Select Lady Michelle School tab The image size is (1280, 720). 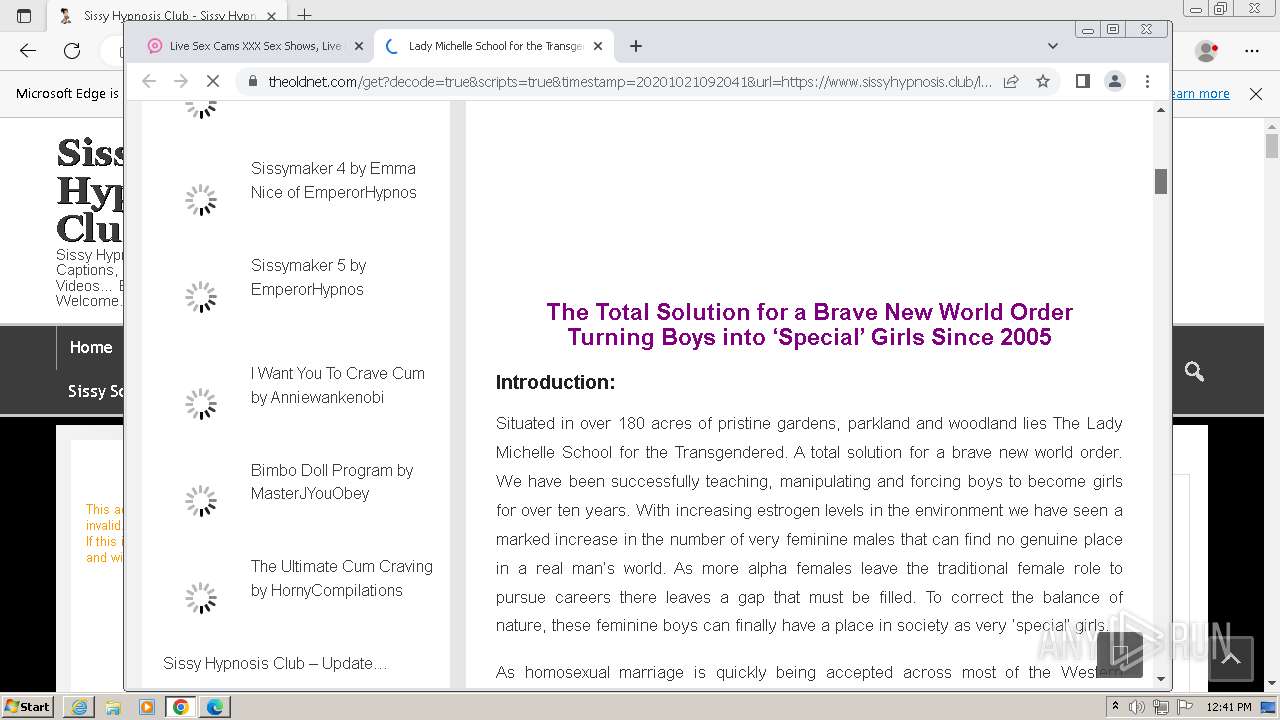pos(493,46)
